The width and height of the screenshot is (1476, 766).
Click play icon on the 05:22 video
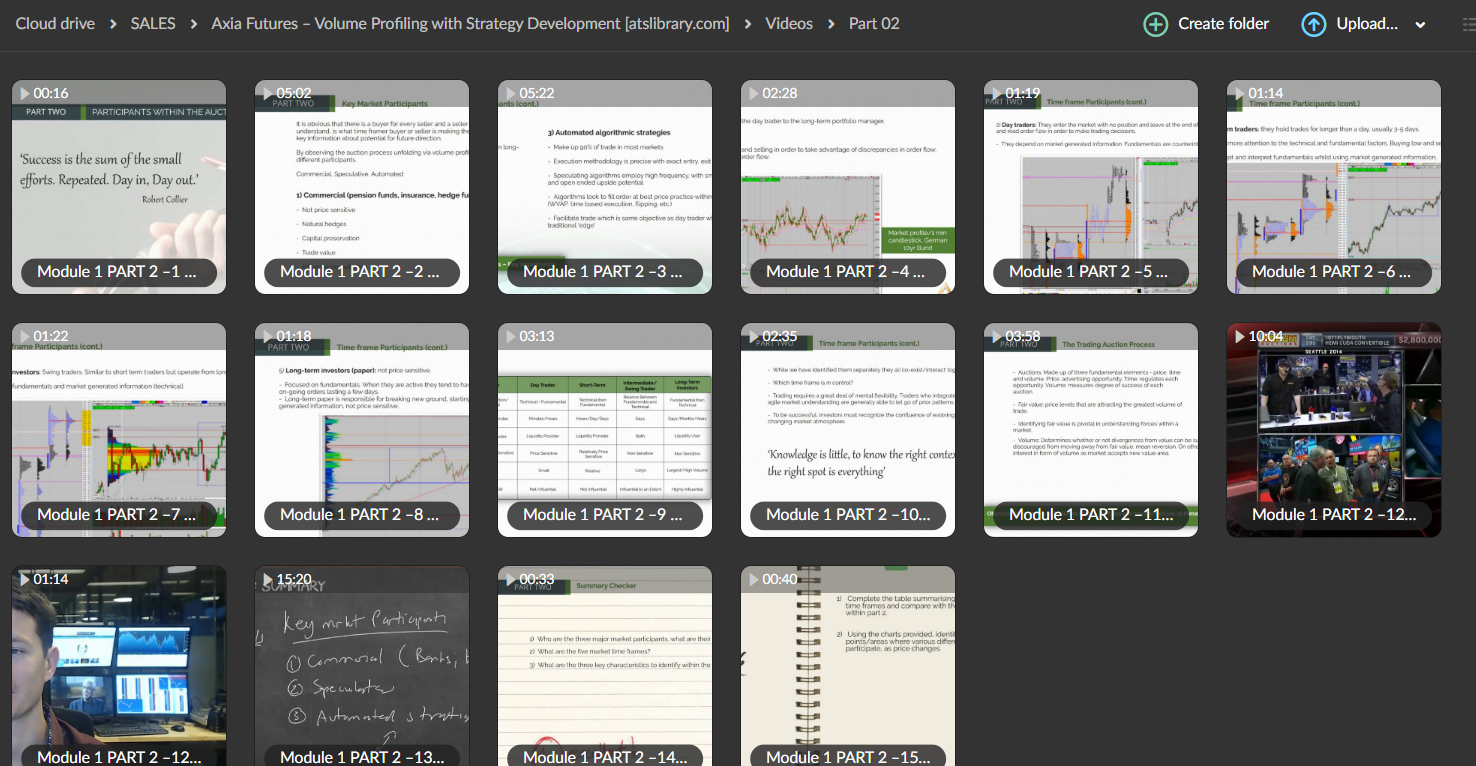(x=511, y=93)
